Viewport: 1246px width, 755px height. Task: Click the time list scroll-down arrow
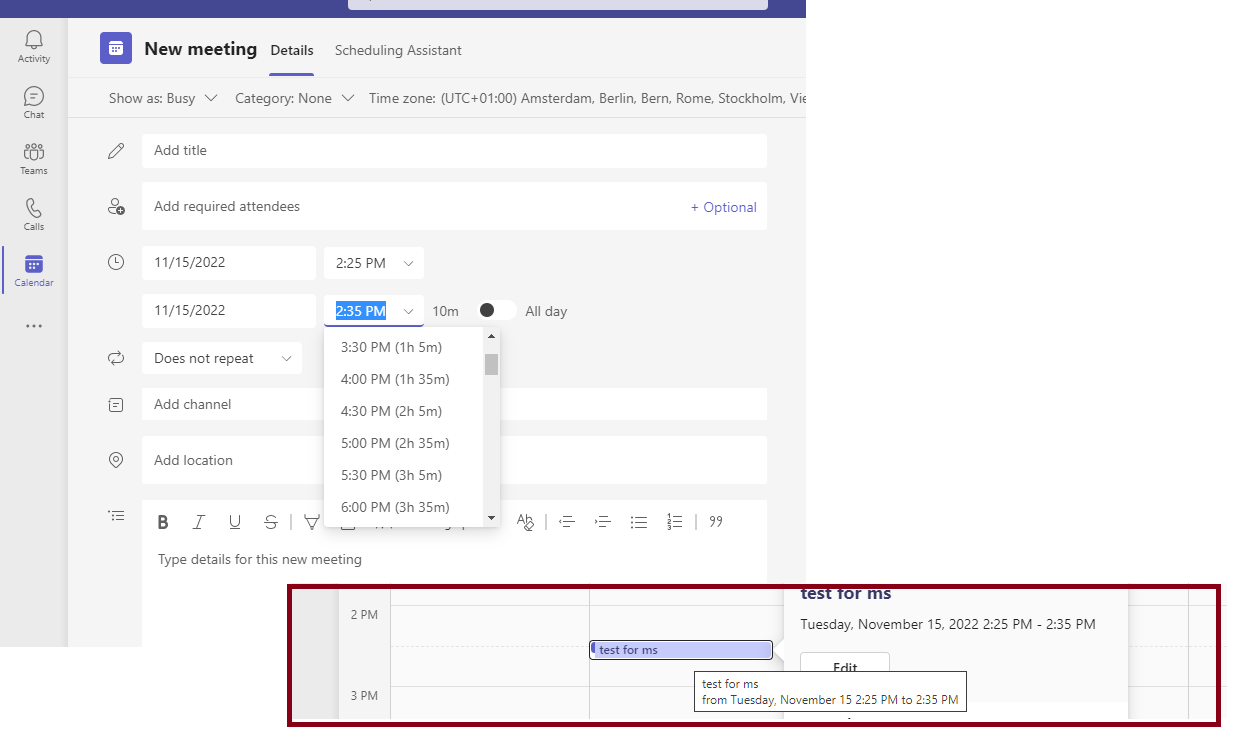tap(491, 518)
